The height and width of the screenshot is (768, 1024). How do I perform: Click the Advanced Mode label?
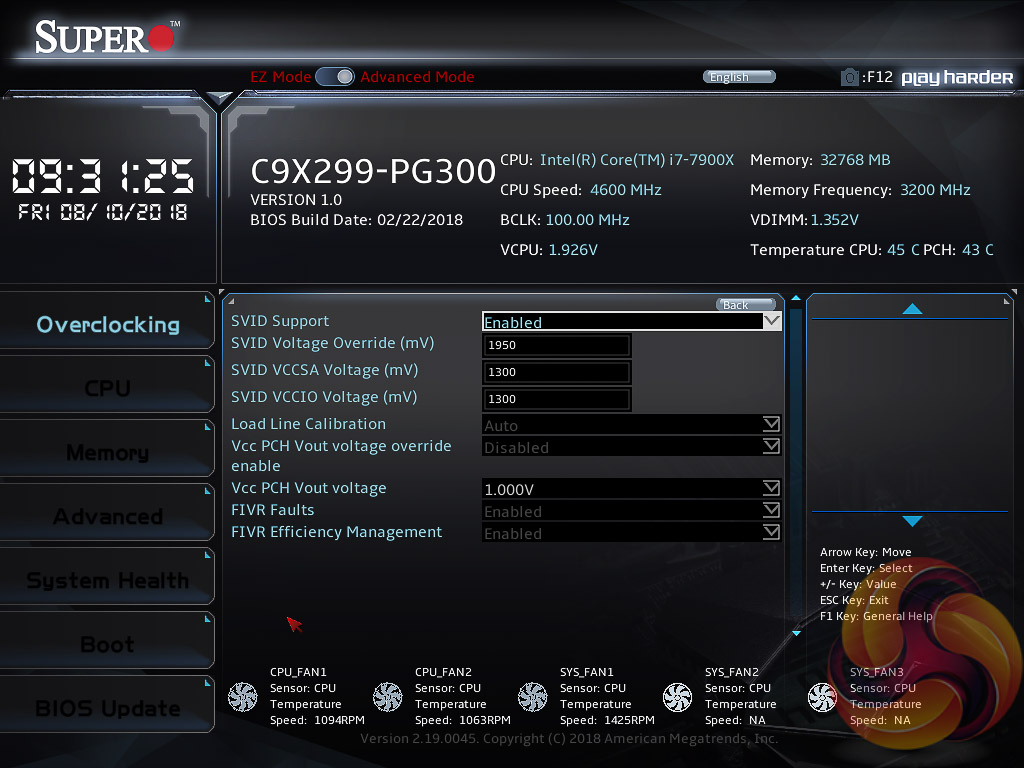pos(417,76)
